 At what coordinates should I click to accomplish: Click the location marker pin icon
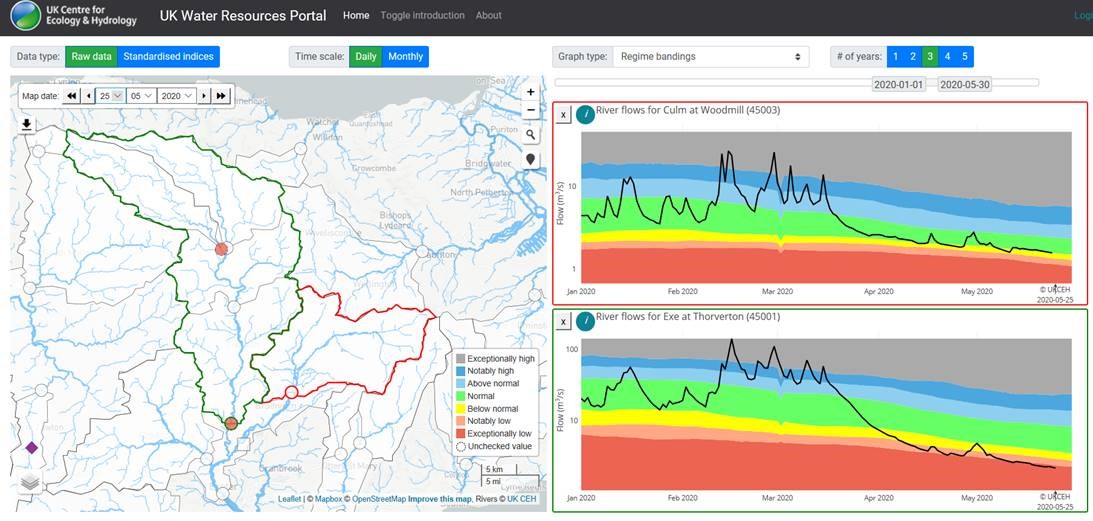(x=530, y=159)
